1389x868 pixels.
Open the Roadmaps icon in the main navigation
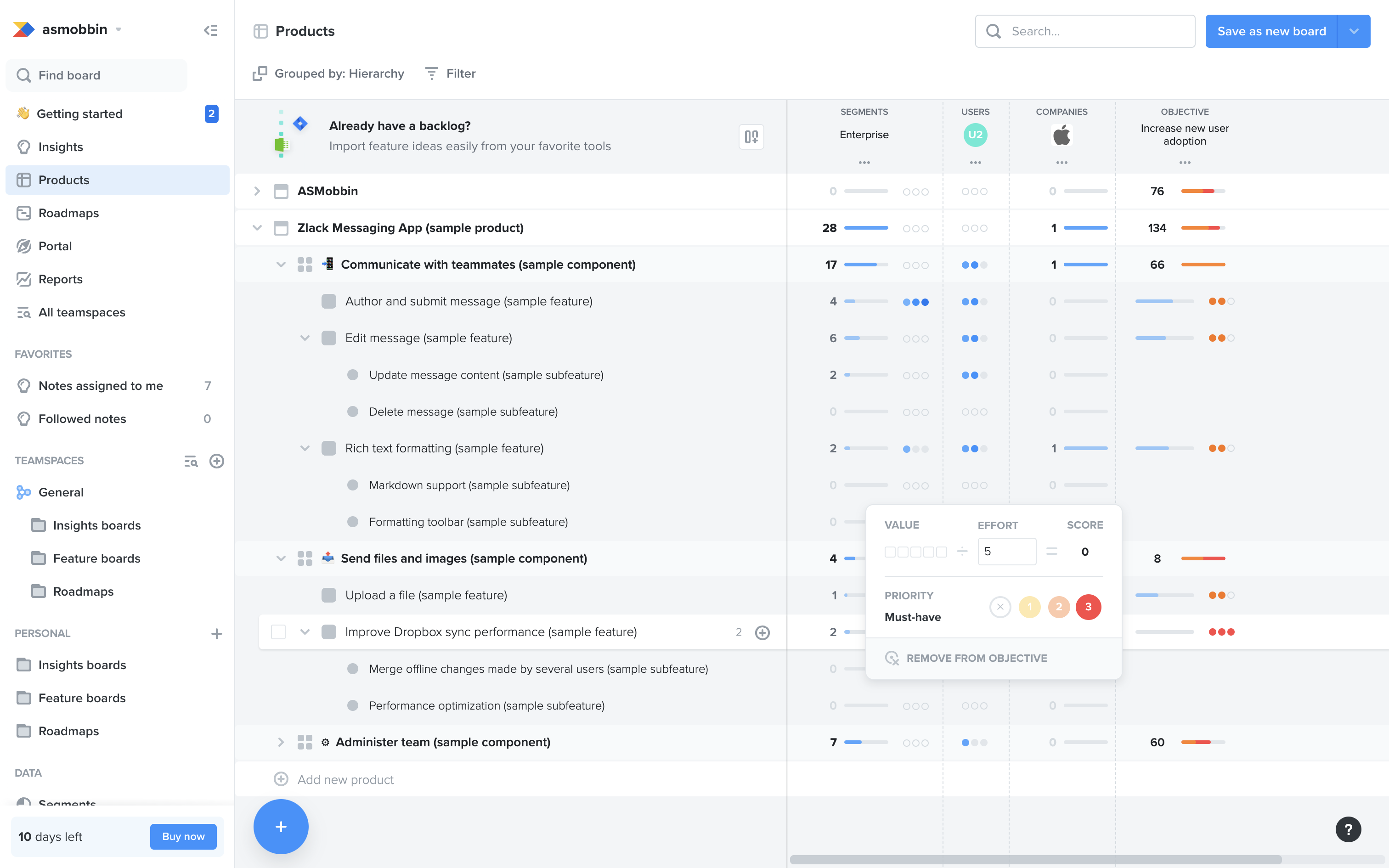coord(23,213)
